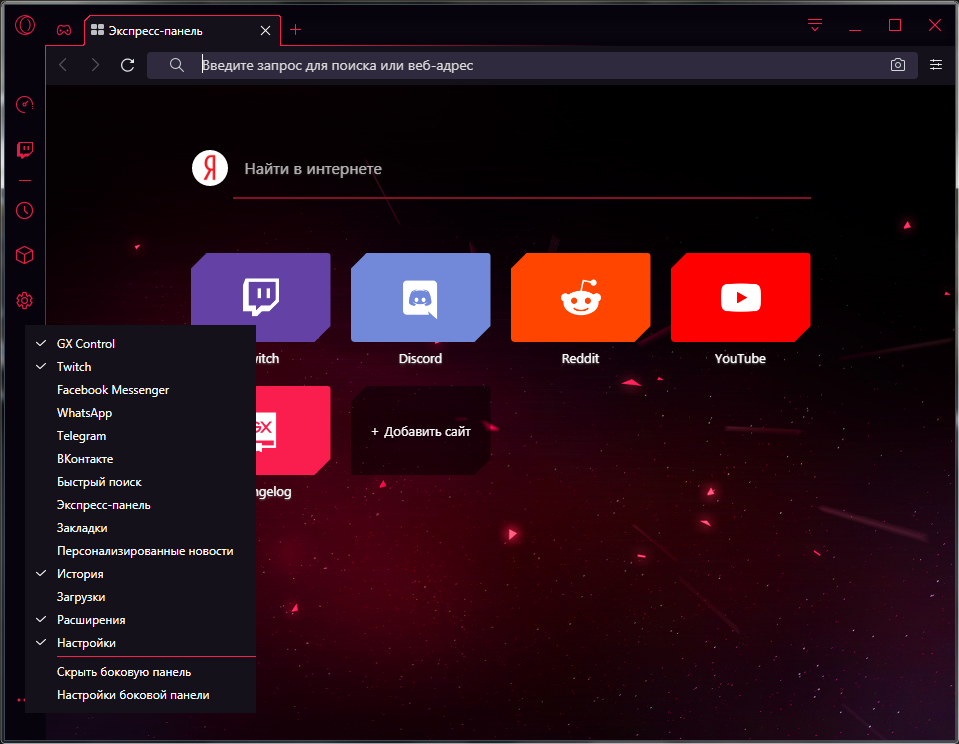This screenshot has height=744, width=959.
Task: Focus the address bar field
Action: coord(532,65)
